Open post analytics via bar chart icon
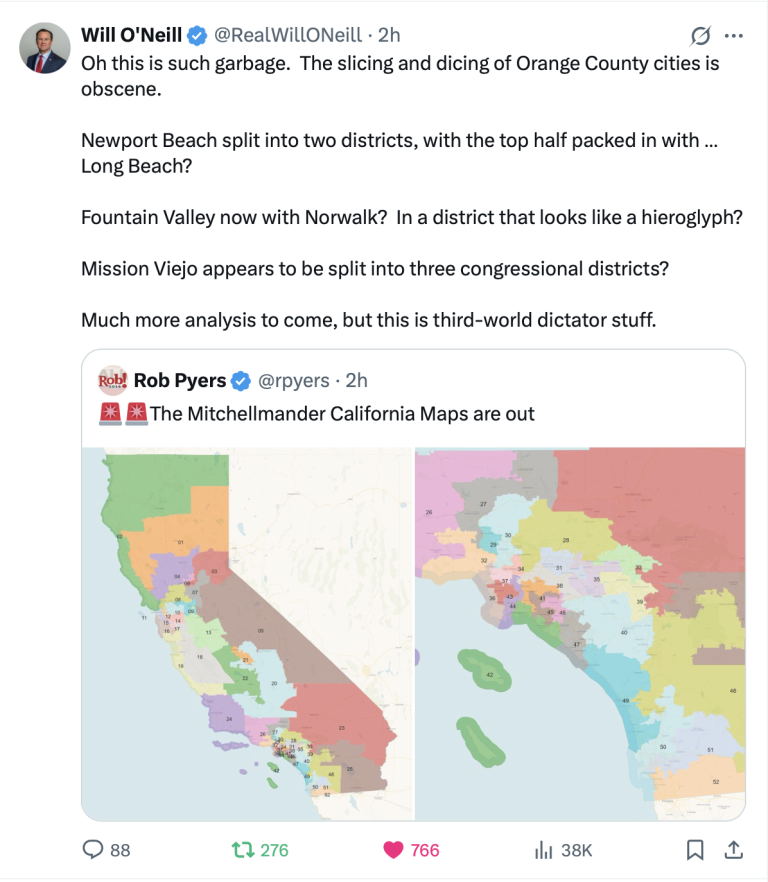Viewport: 768px width, 882px height. click(542, 850)
